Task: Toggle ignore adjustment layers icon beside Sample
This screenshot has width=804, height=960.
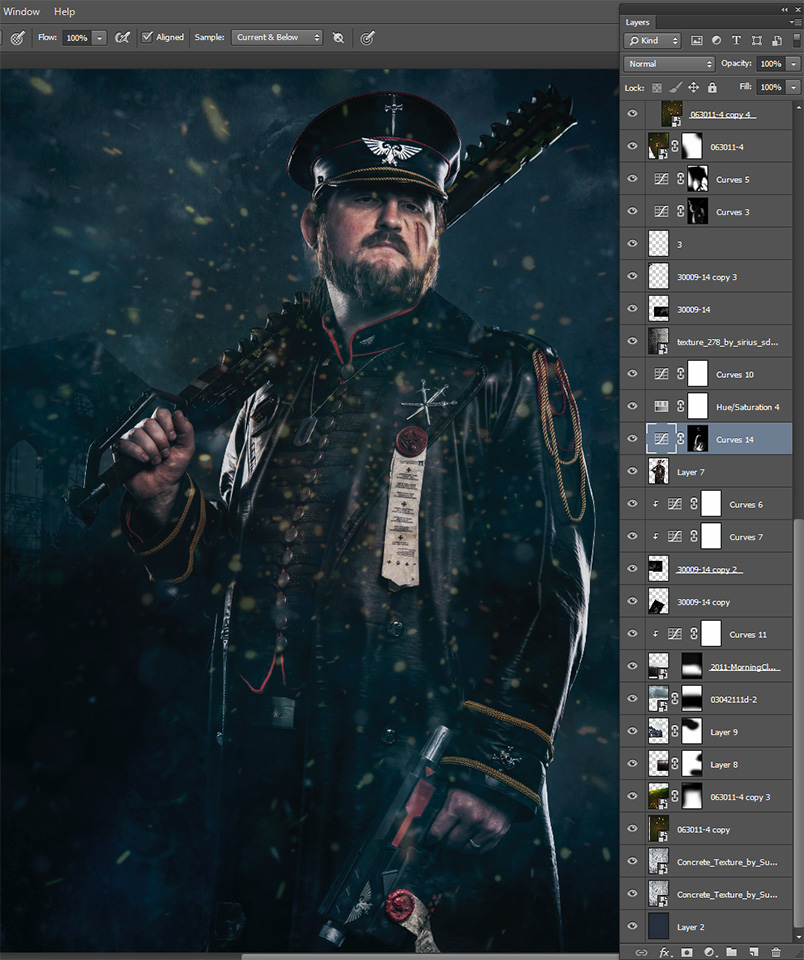Action: coord(338,38)
